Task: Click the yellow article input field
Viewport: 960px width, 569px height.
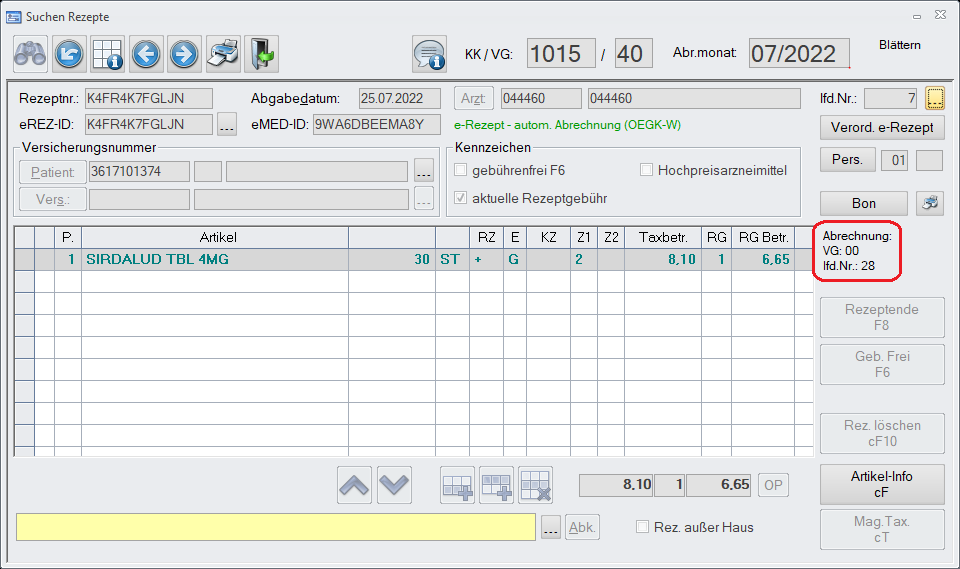Action: pos(276,528)
